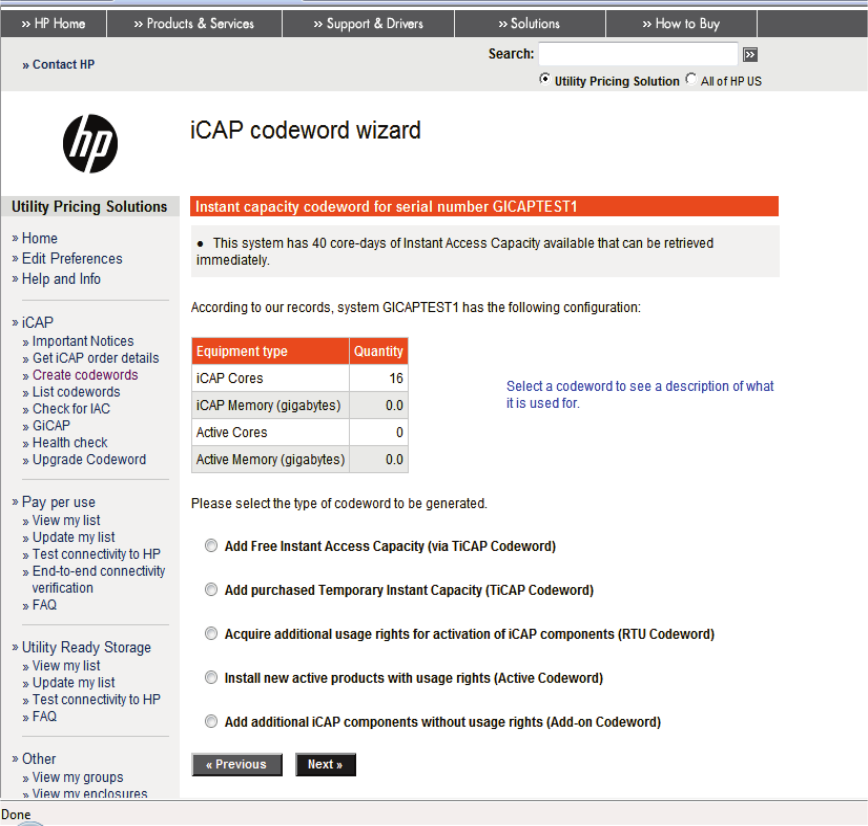The height and width of the screenshot is (826, 868).
Task: Open FAQ under Pay per use
Action: click(x=44, y=605)
